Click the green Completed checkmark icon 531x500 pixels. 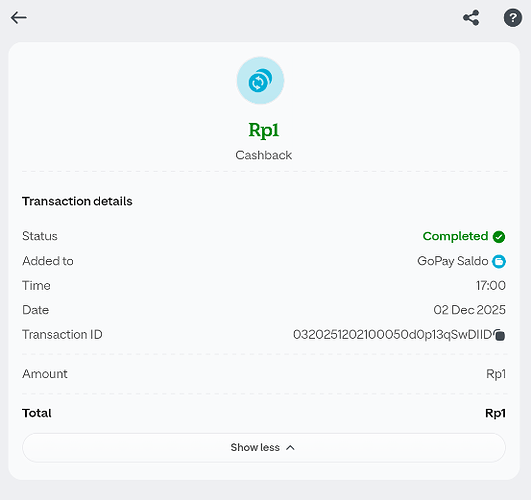point(499,236)
